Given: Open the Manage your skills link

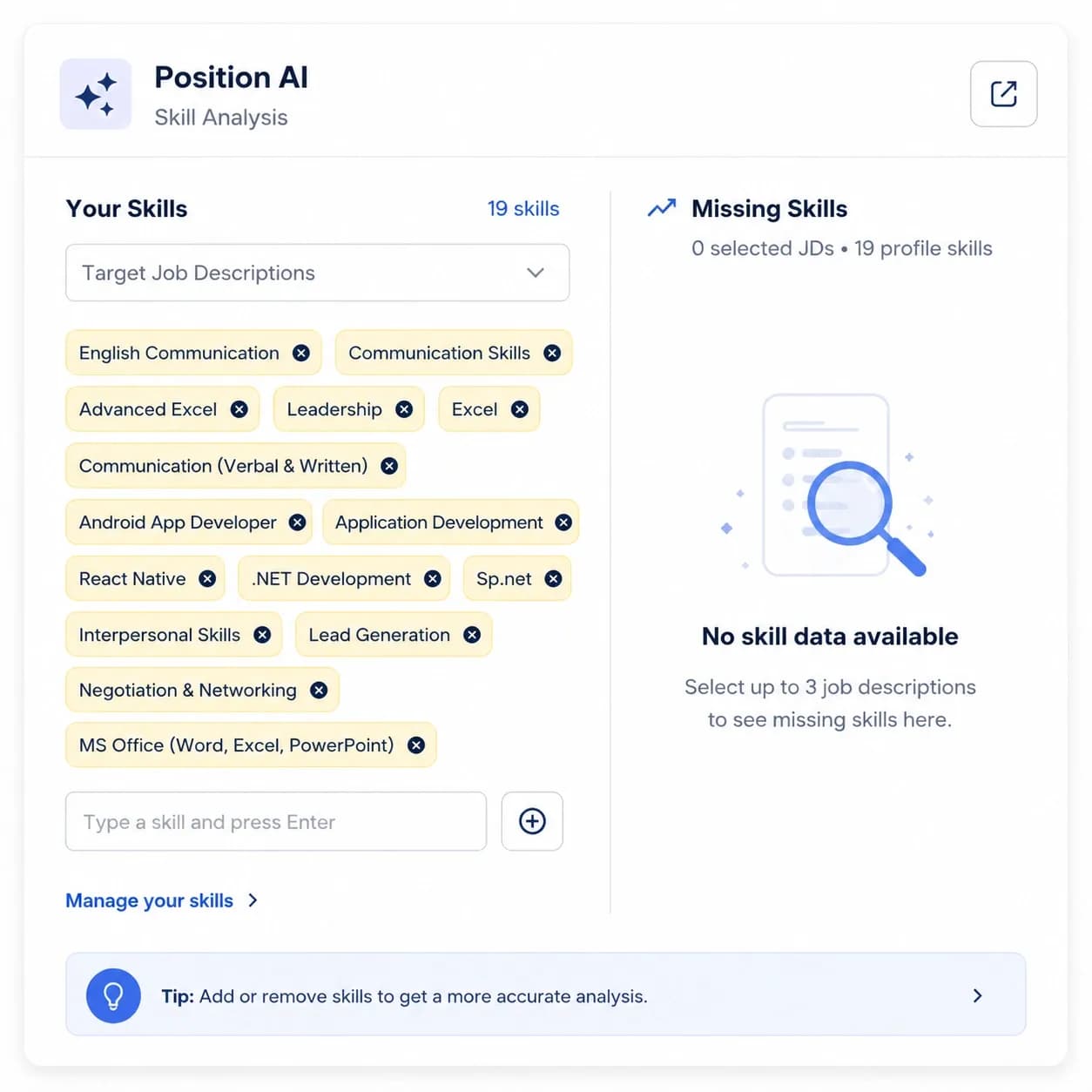Looking at the screenshot, I should 150,900.
